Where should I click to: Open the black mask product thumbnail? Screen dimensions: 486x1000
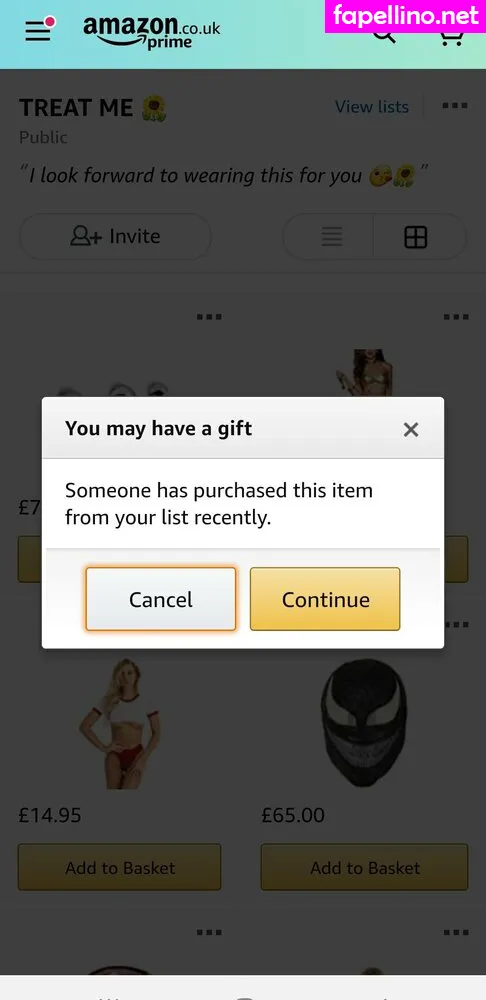pyautogui.click(x=364, y=721)
